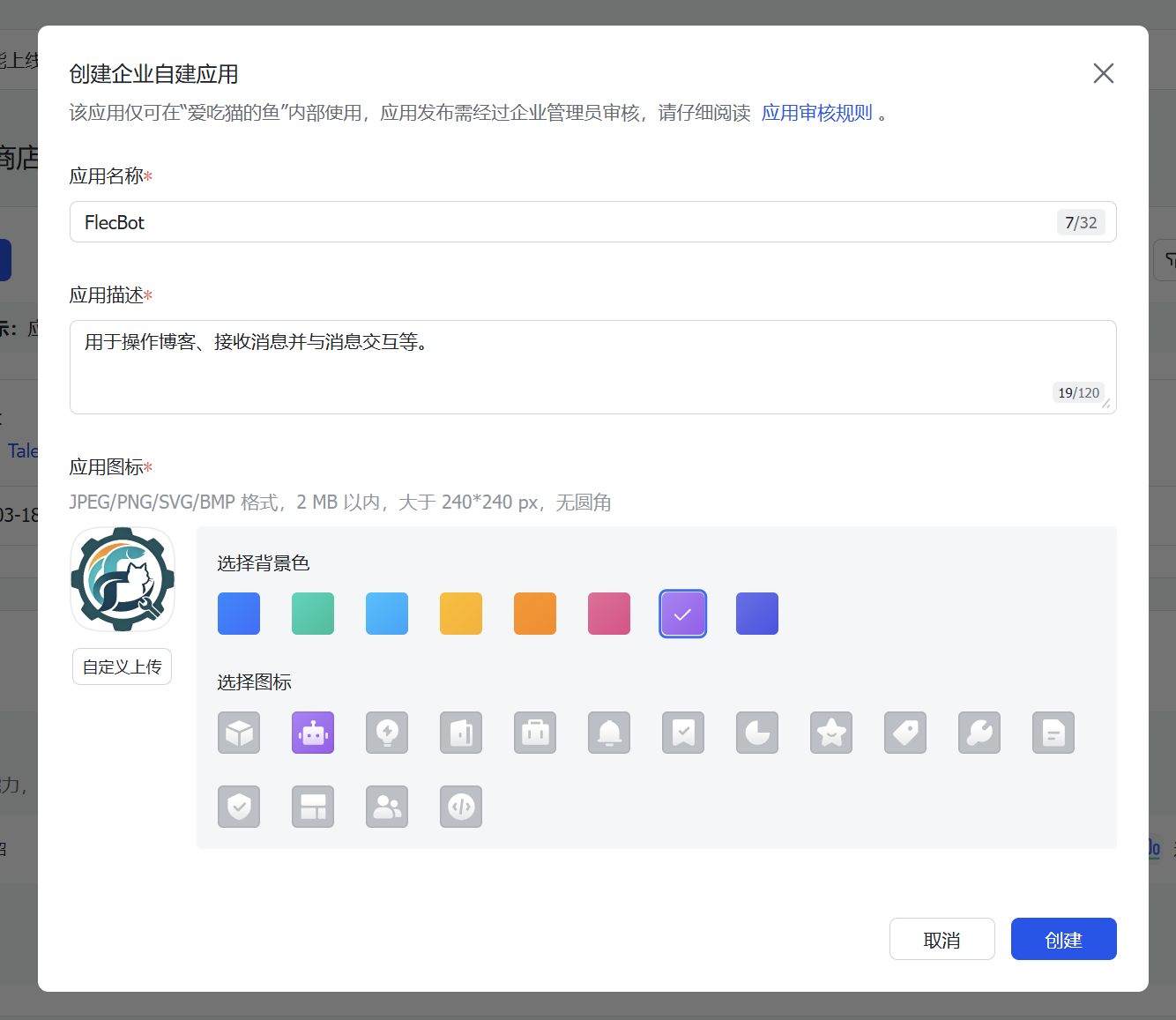Viewport: 1176px width, 1020px height.
Task: Focus the 应用描述 text area
Action: (x=593, y=367)
